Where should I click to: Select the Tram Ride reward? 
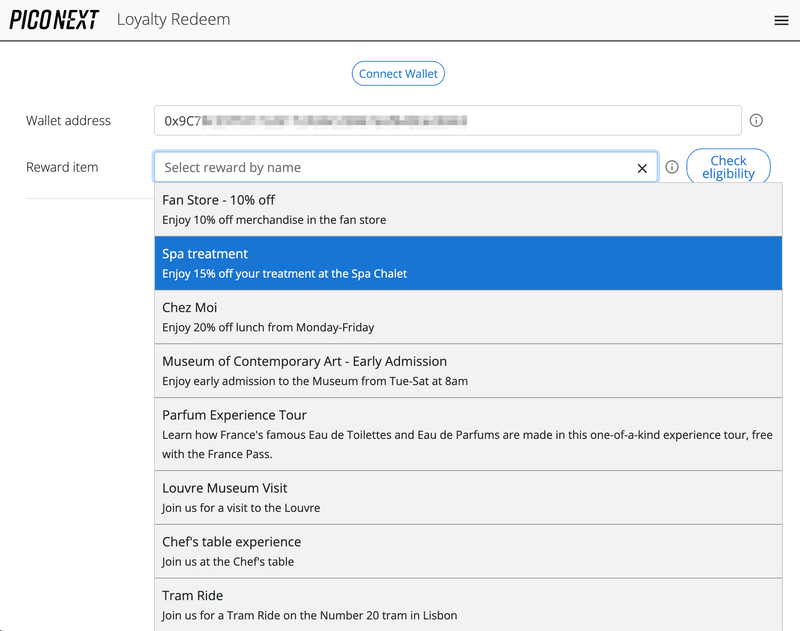(468, 604)
